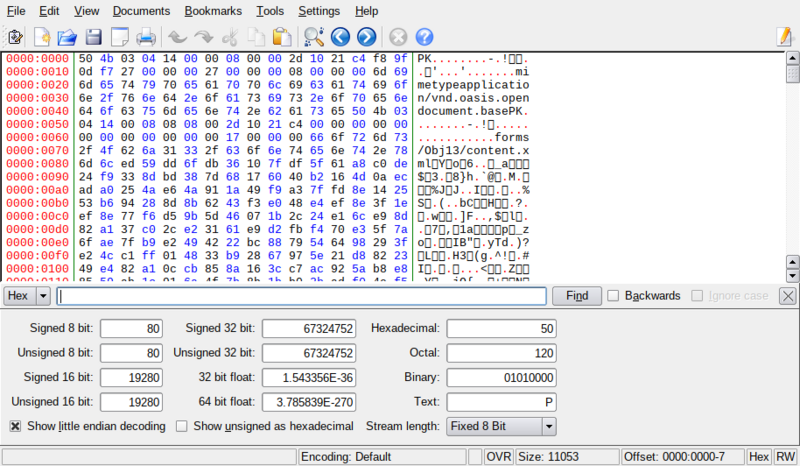Click the search text input field
Image resolution: width=800 pixels, height=466 pixels.
302,296
